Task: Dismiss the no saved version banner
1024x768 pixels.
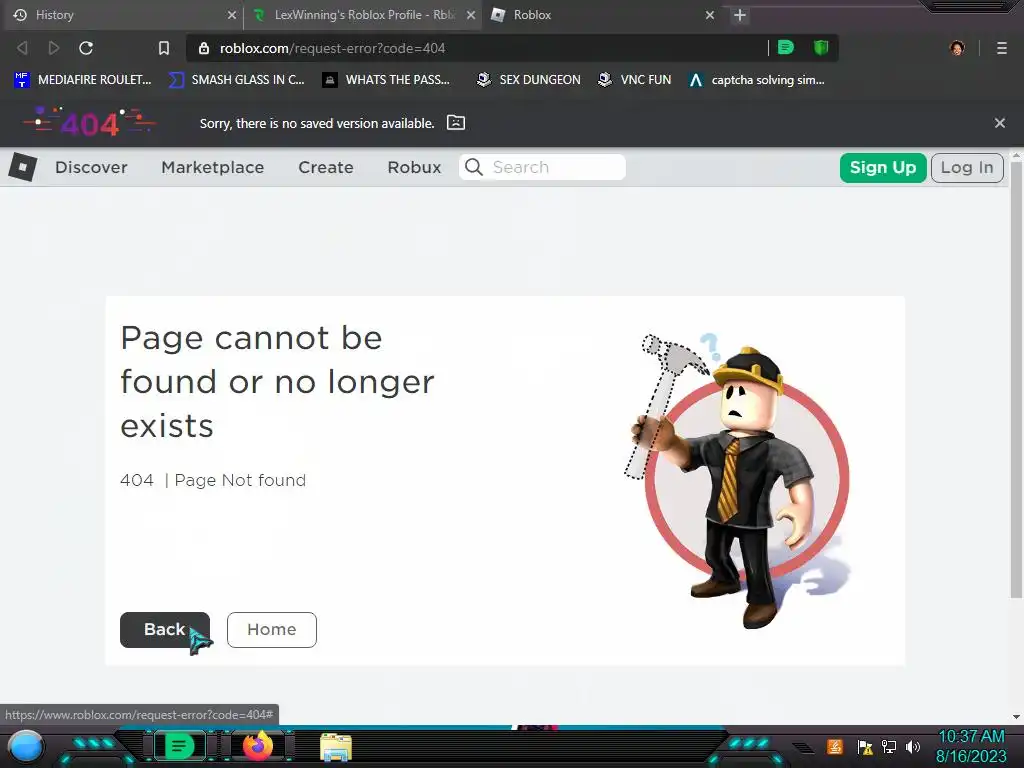Action: pos(1000,123)
